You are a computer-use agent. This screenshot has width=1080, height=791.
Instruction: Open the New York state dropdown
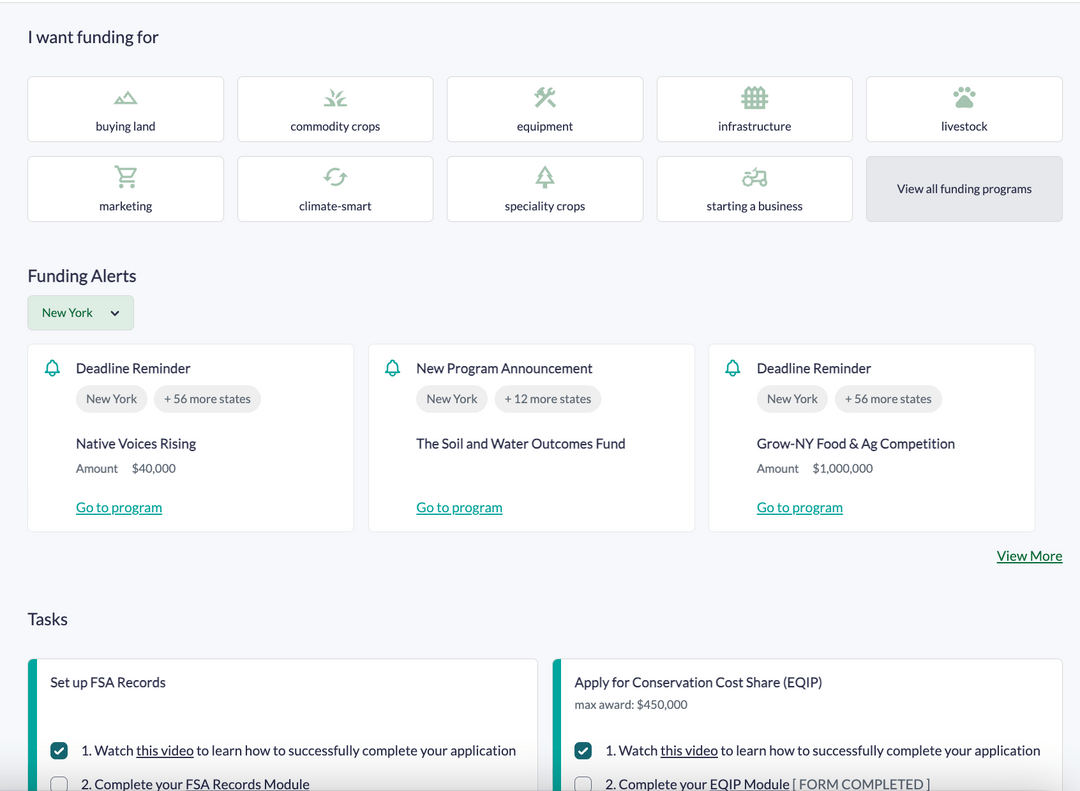click(x=80, y=312)
